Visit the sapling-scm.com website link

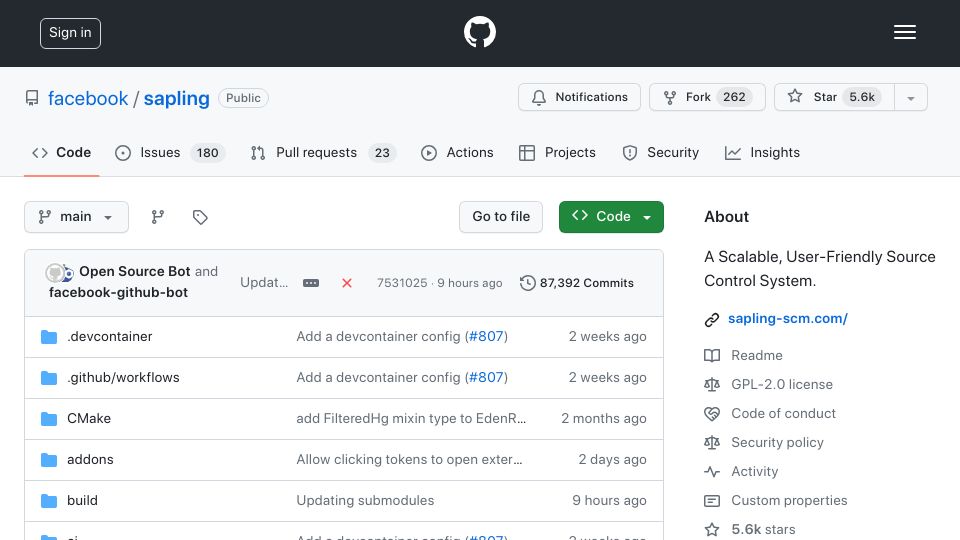tap(787, 318)
